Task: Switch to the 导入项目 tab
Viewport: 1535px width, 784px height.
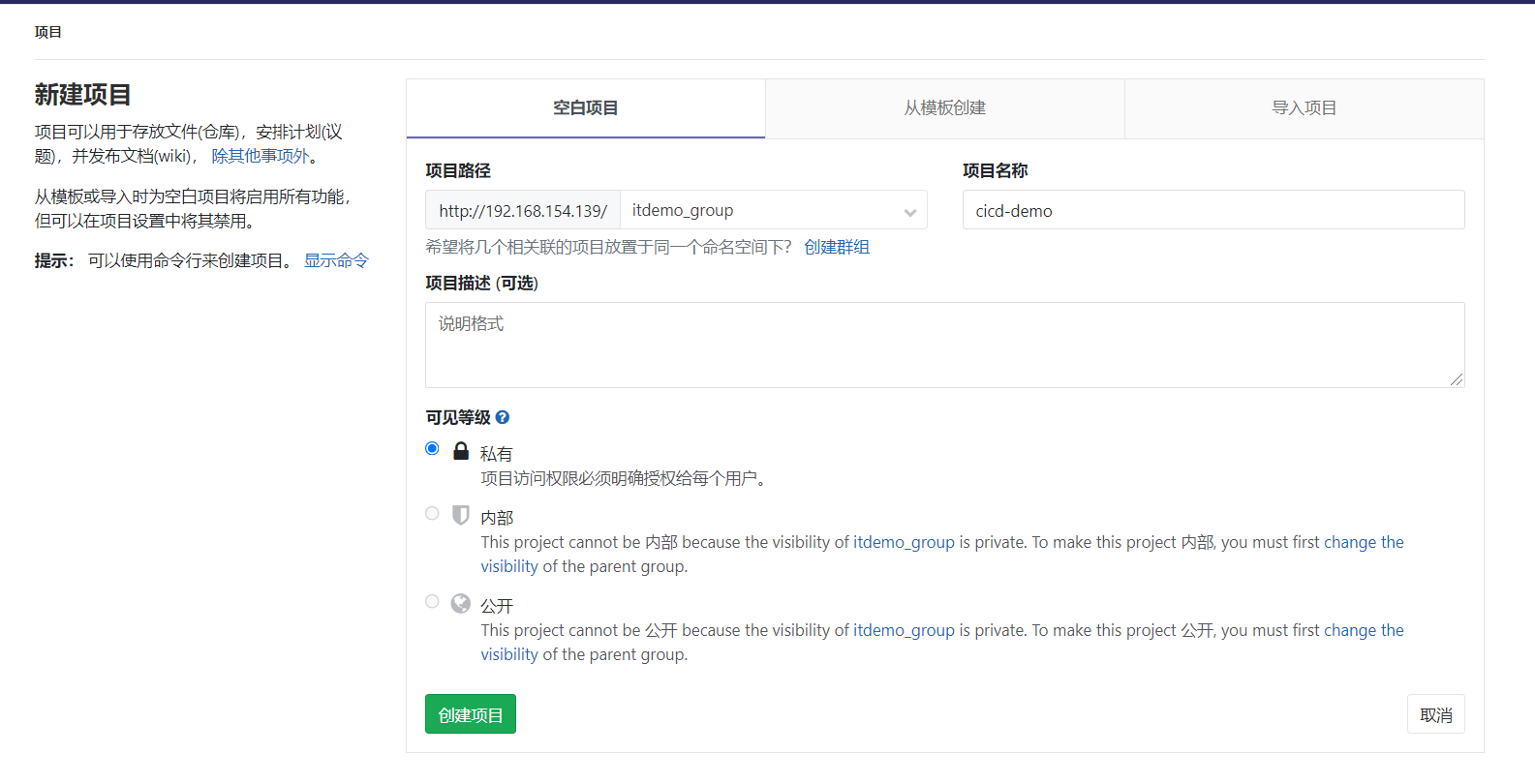Action: [1305, 108]
